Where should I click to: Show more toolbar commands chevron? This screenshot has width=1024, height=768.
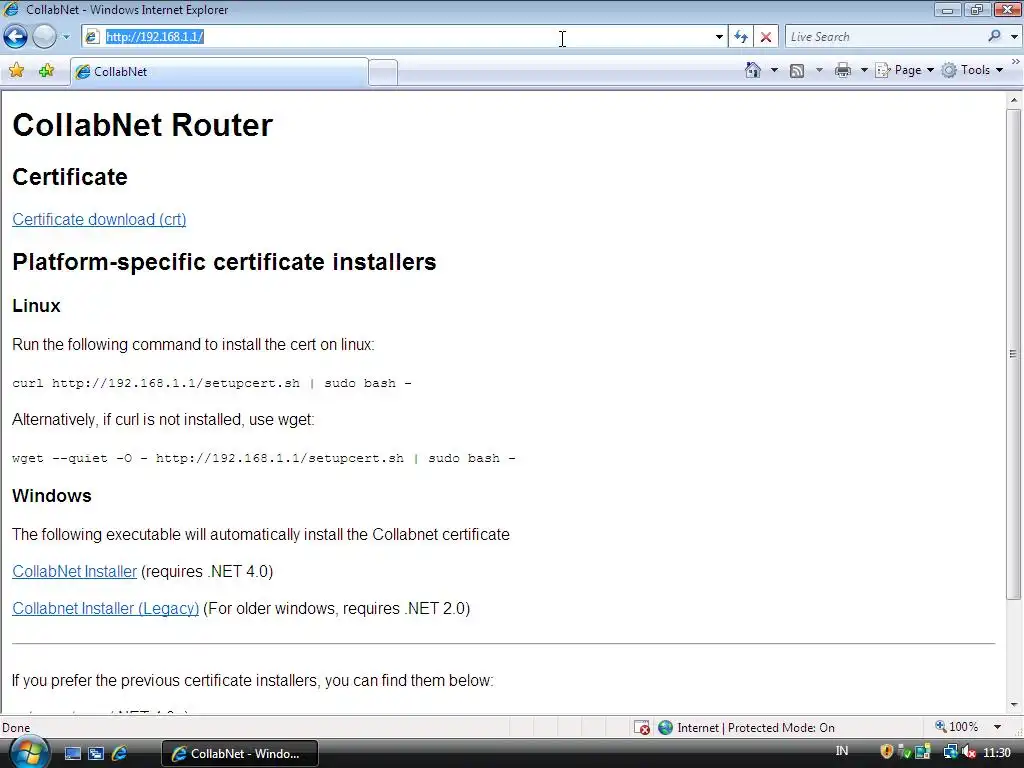coord(1016,61)
